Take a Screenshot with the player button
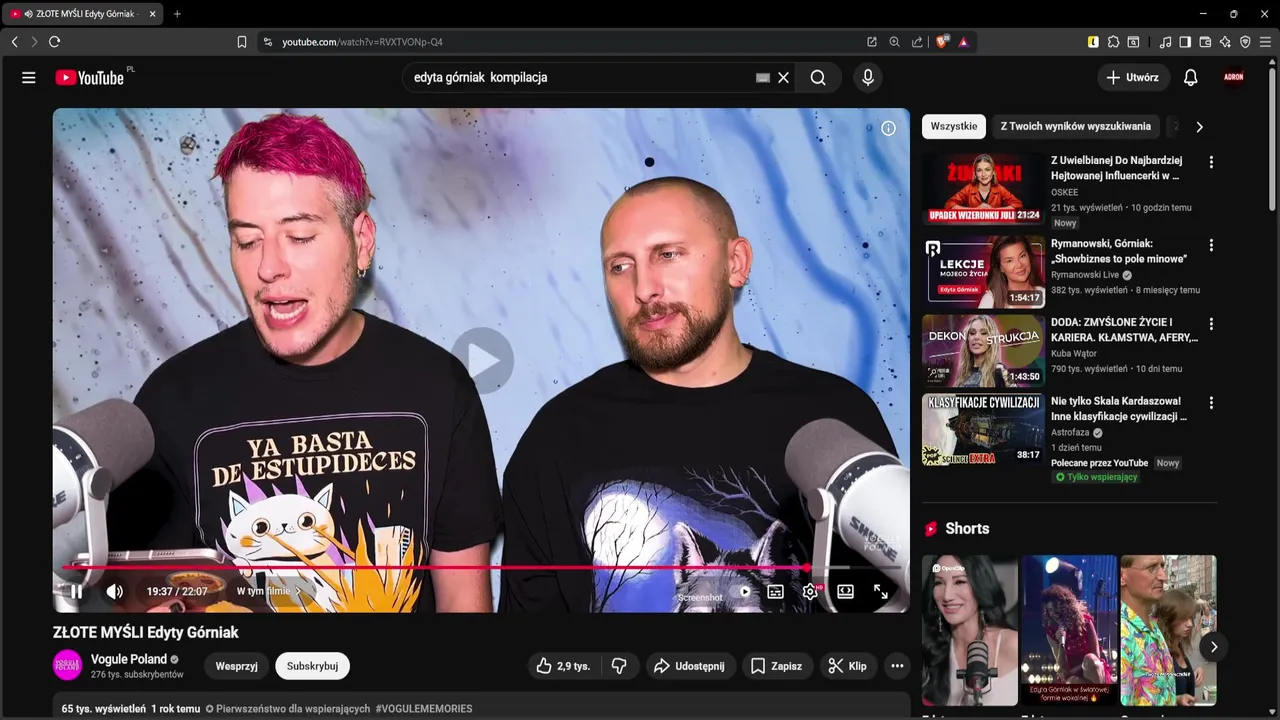1280x720 pixels. 700,597
